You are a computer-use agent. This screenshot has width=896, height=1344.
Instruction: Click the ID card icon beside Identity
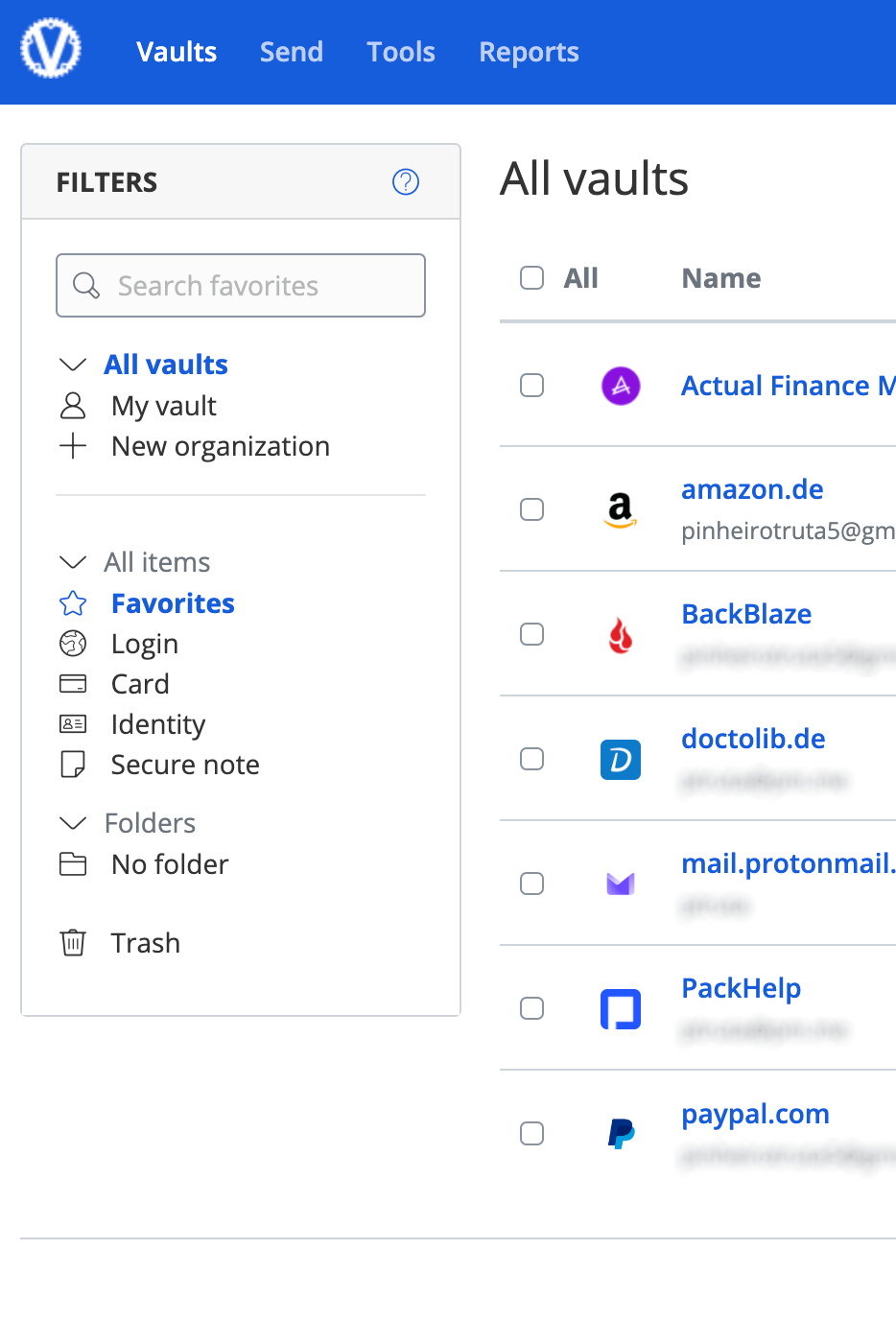coord(73,724)
